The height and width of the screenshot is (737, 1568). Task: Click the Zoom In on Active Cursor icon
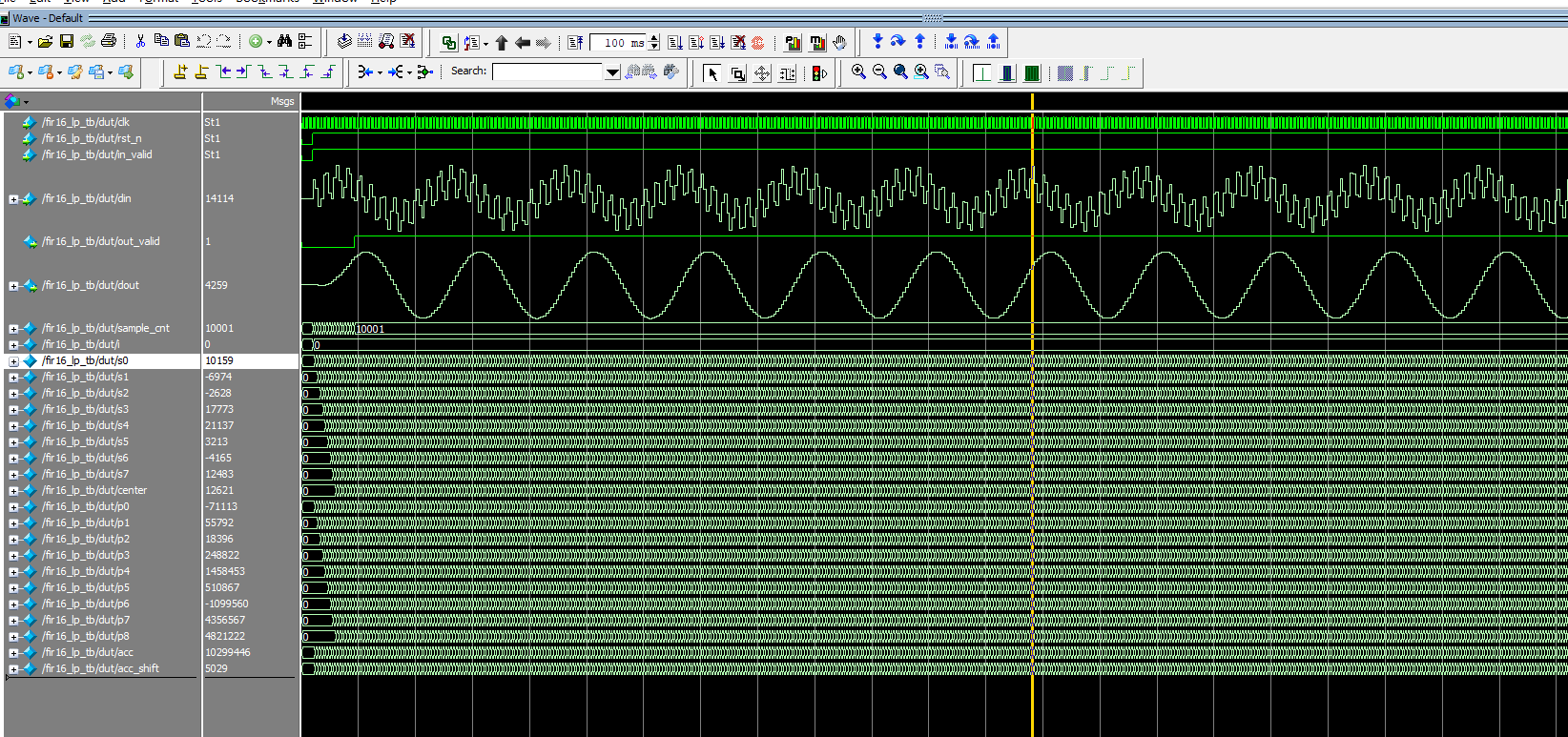pyautogui.click(x=921, y=72)
